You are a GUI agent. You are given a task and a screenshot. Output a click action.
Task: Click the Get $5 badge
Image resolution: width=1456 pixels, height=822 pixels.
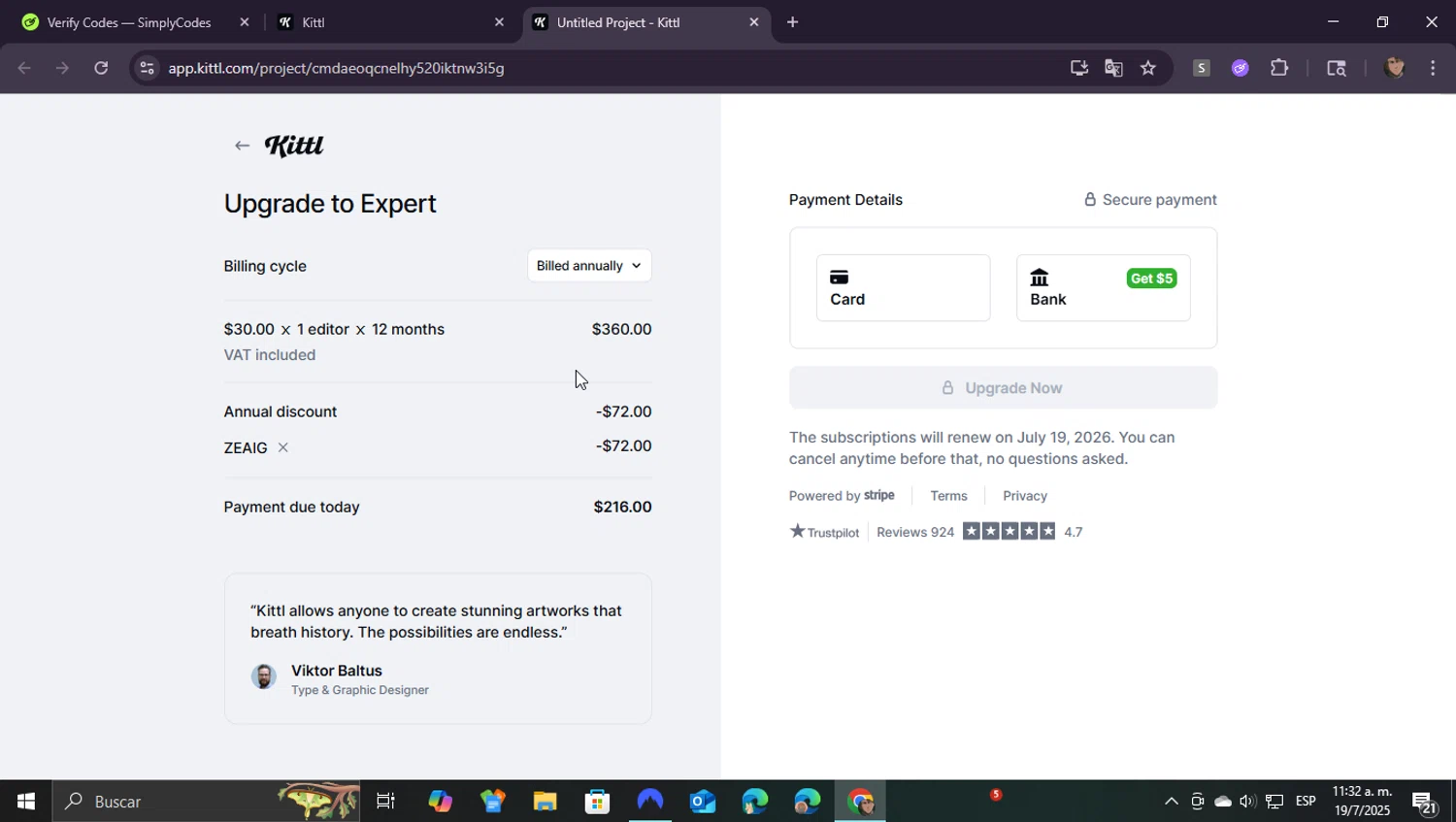pyautogui.click(x=1151, y=279)
